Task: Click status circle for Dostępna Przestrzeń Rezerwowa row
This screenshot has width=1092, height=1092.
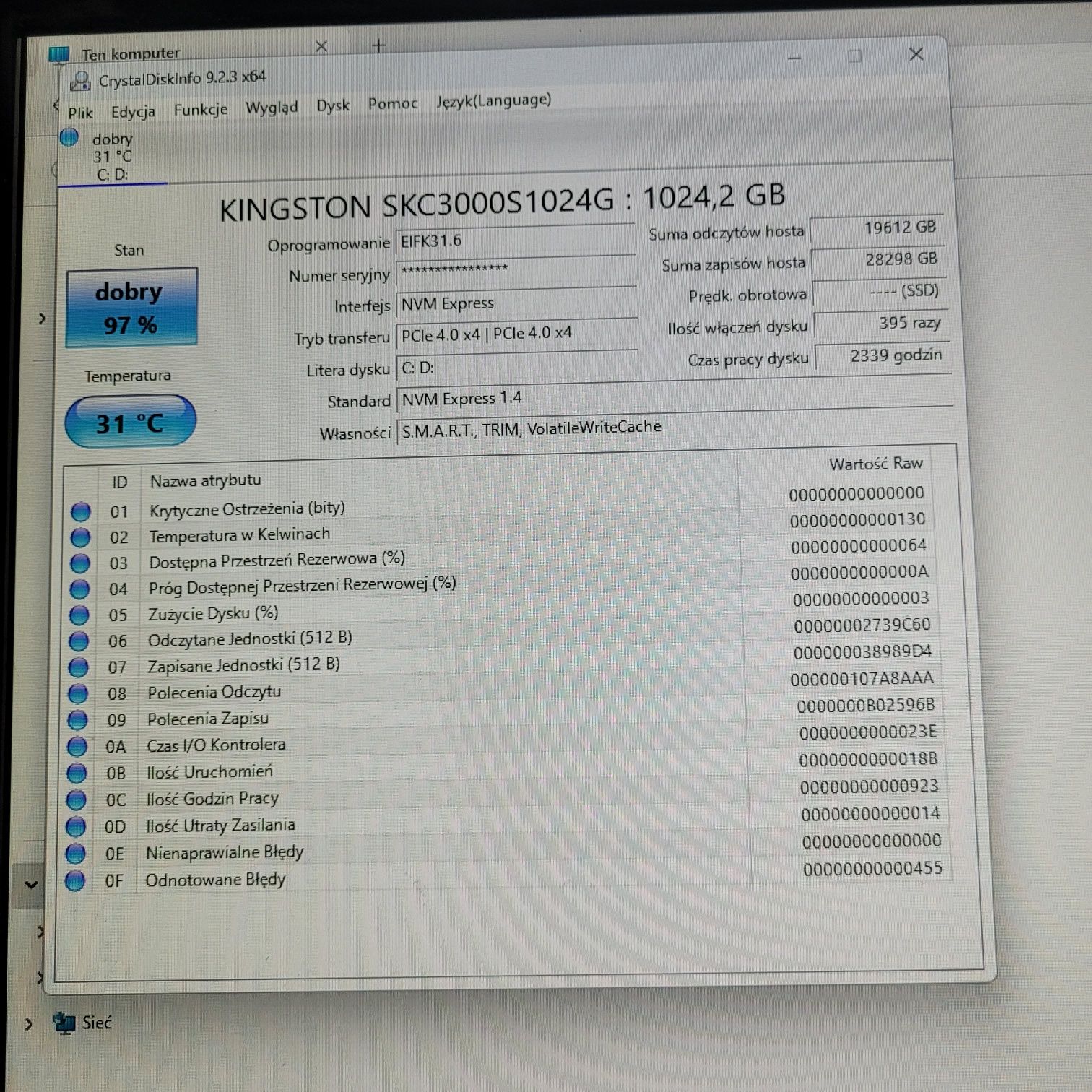Action: pos(80,563)
